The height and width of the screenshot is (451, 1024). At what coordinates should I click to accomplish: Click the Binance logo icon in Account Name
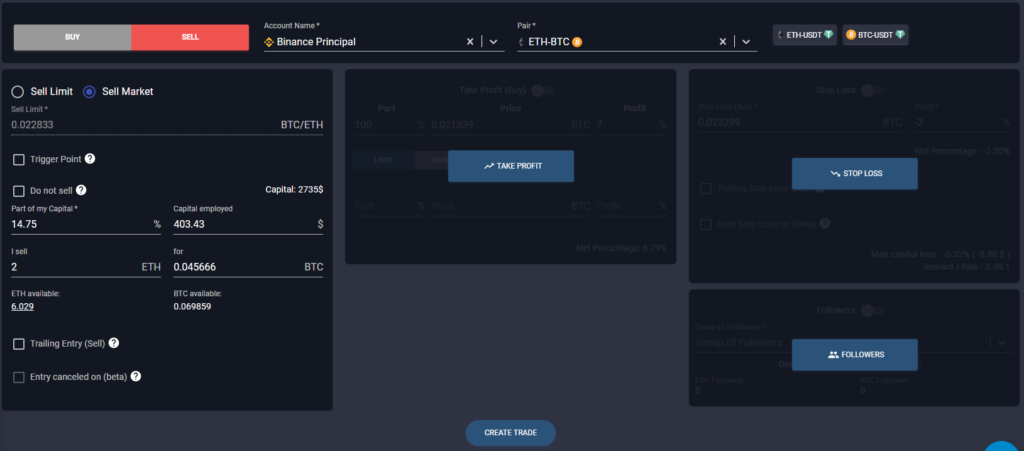268,42
